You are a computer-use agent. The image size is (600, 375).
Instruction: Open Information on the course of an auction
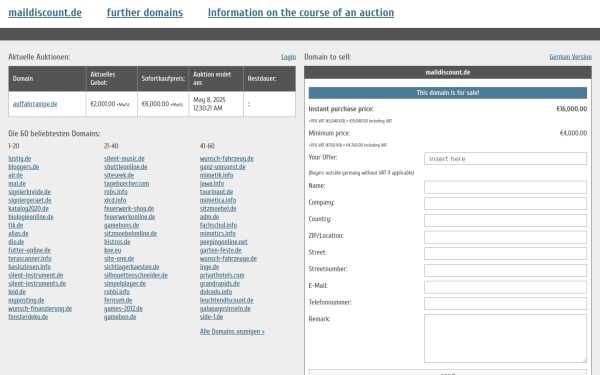coord(301,13)
